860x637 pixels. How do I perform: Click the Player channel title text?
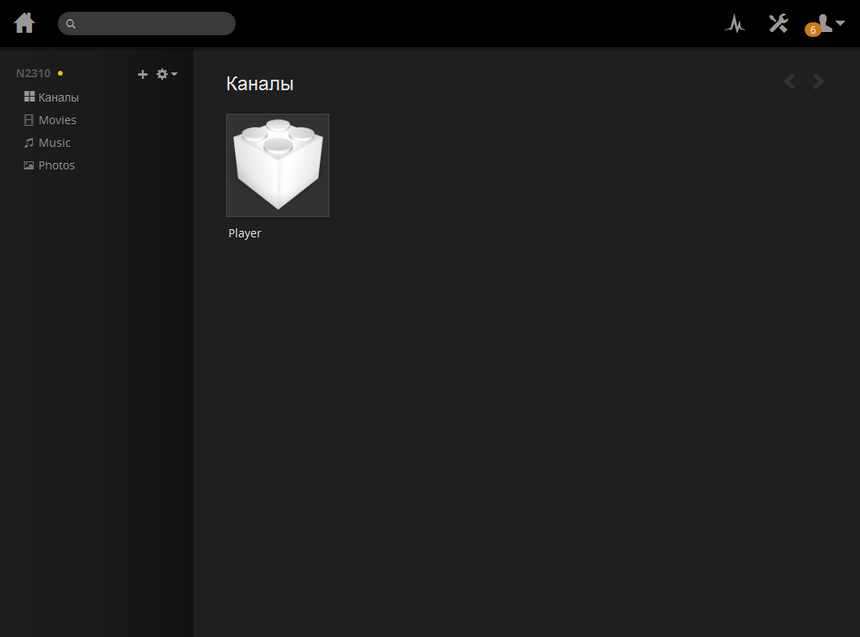pyautogui.click(x=245, y=234)
